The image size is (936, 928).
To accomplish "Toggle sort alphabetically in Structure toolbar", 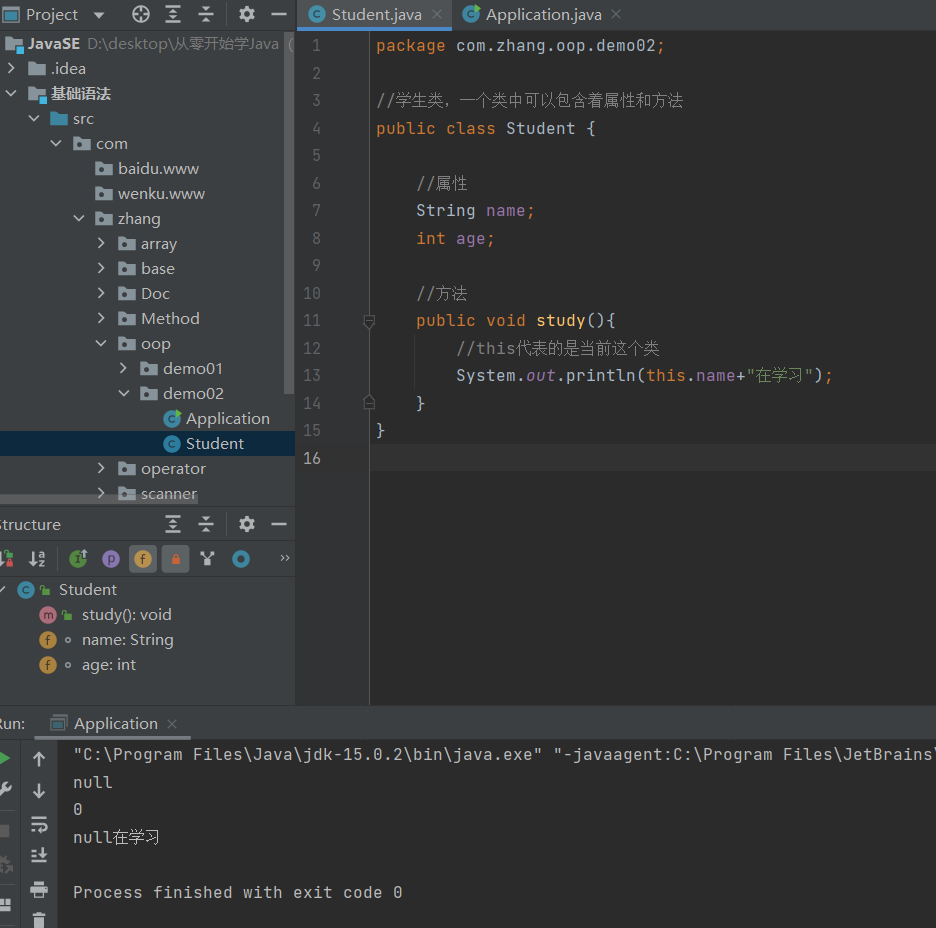I will [37, 559].
